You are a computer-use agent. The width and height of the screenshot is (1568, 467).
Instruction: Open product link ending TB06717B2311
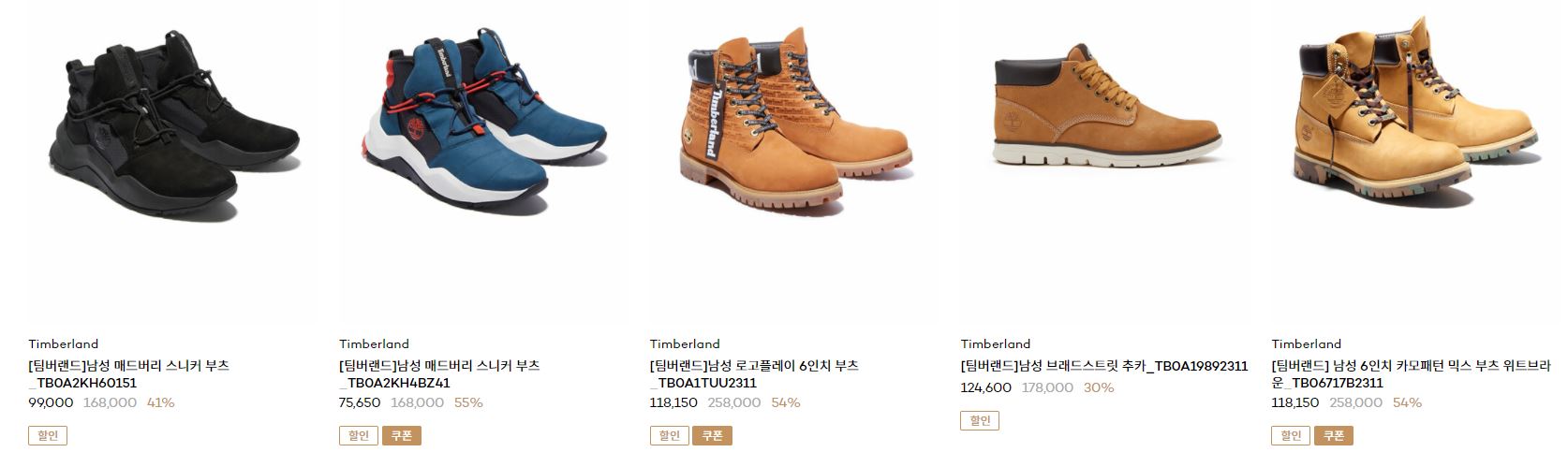1411,373
